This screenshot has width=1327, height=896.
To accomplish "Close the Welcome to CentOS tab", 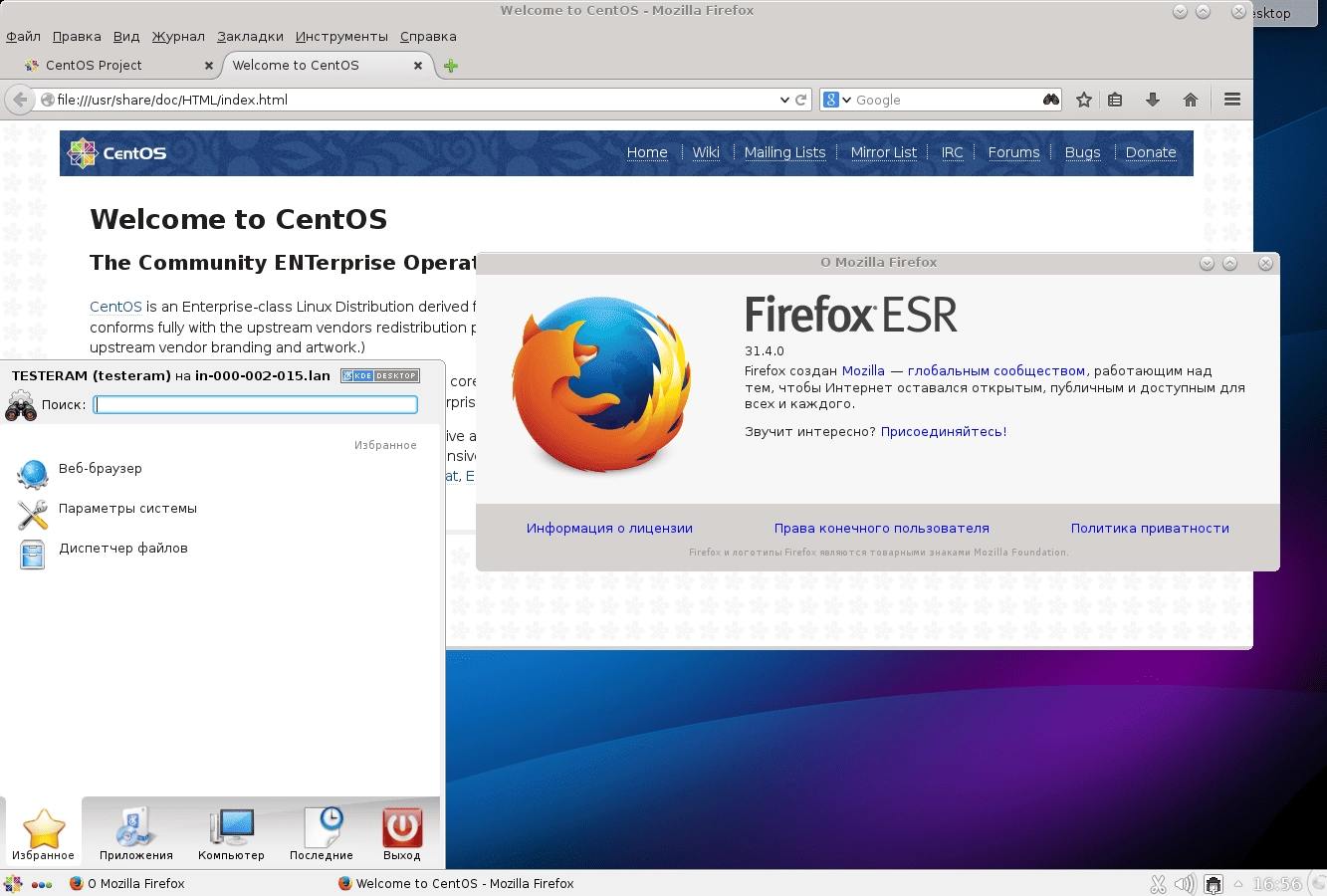I will pos(418,66).
